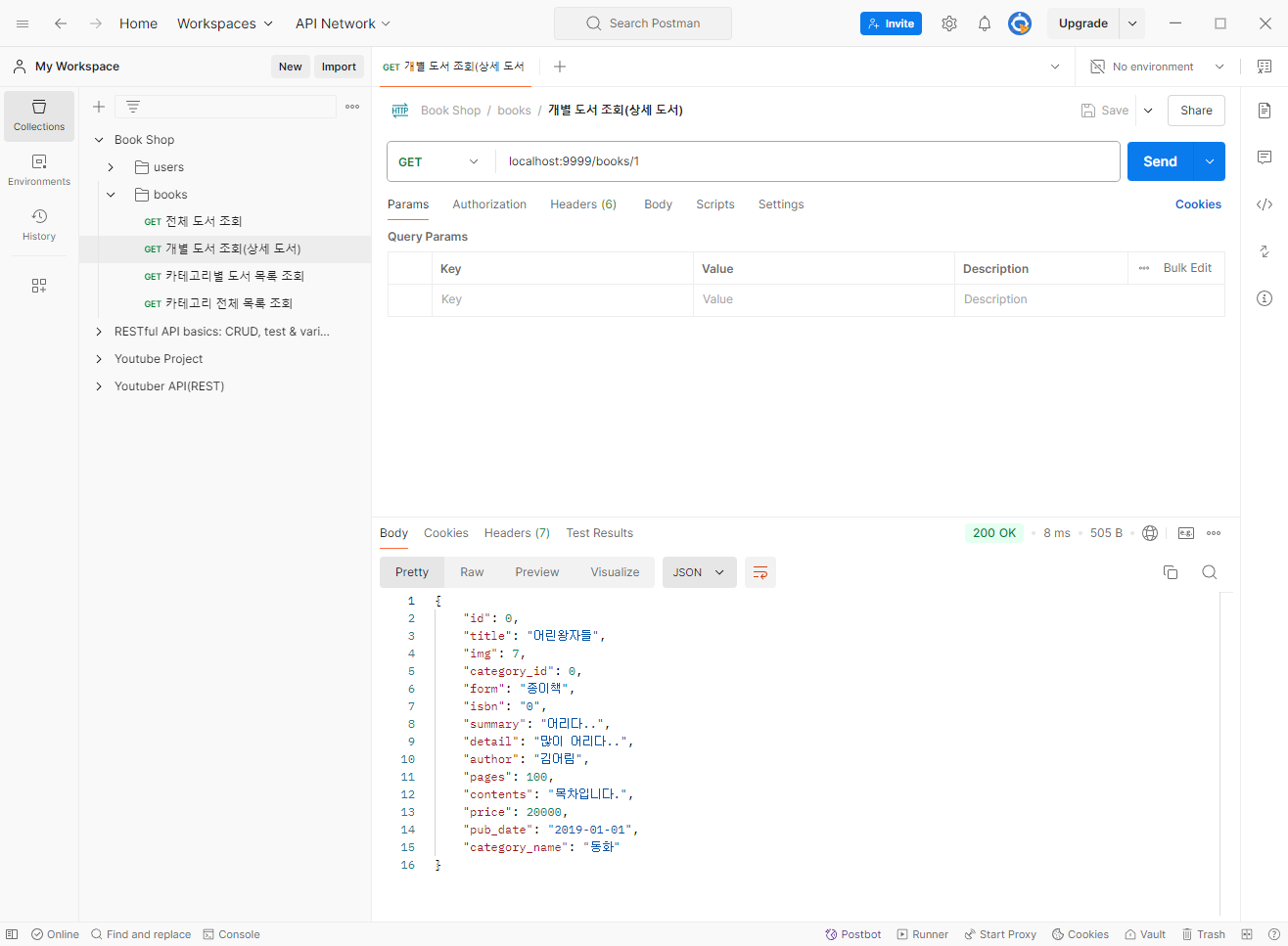This screenshot has width=1288, height=946.
Task: Change JSON response format dropdown
Action: point(699,572)
